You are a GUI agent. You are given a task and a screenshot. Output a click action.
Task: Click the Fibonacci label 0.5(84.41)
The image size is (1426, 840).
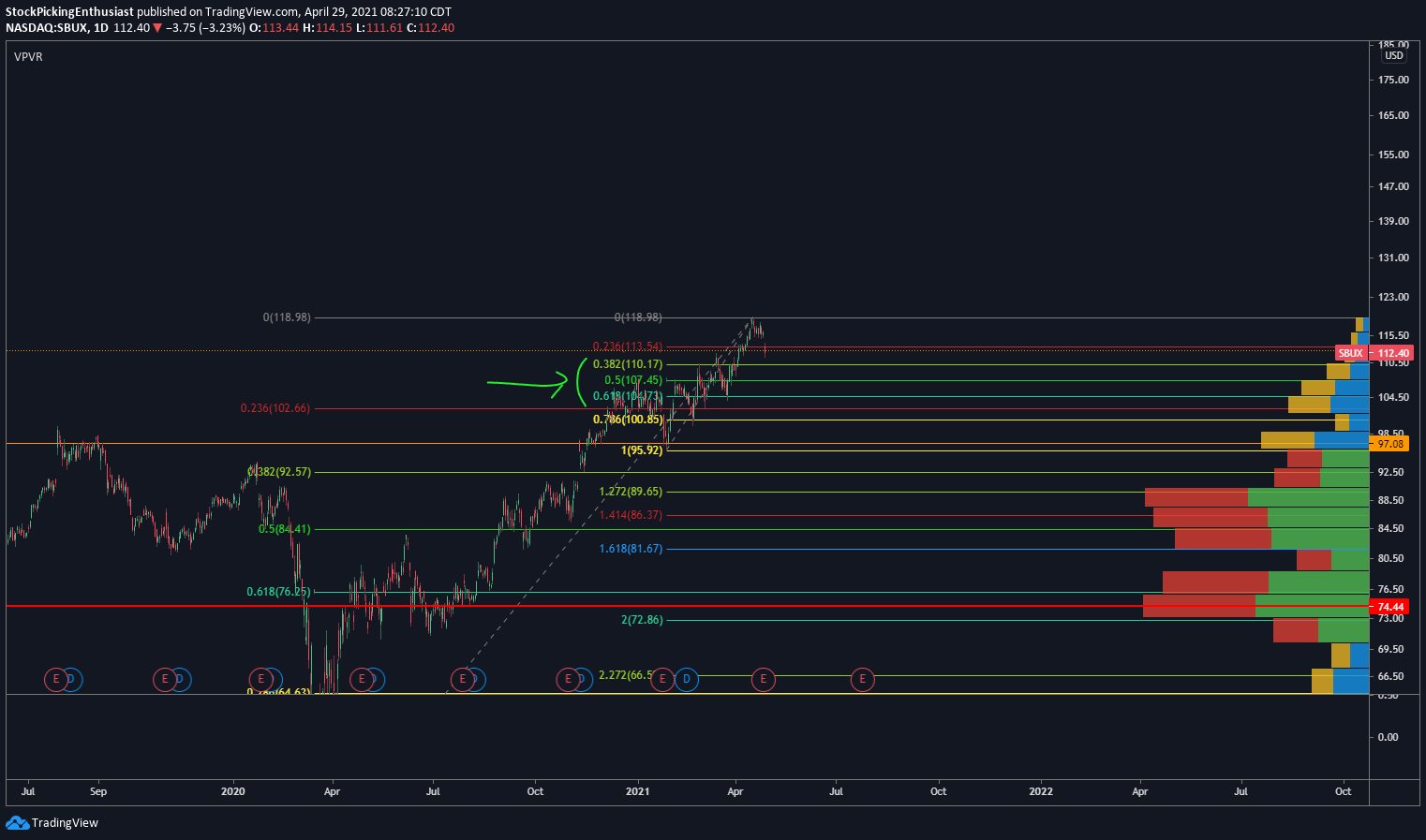click(285, 529)
